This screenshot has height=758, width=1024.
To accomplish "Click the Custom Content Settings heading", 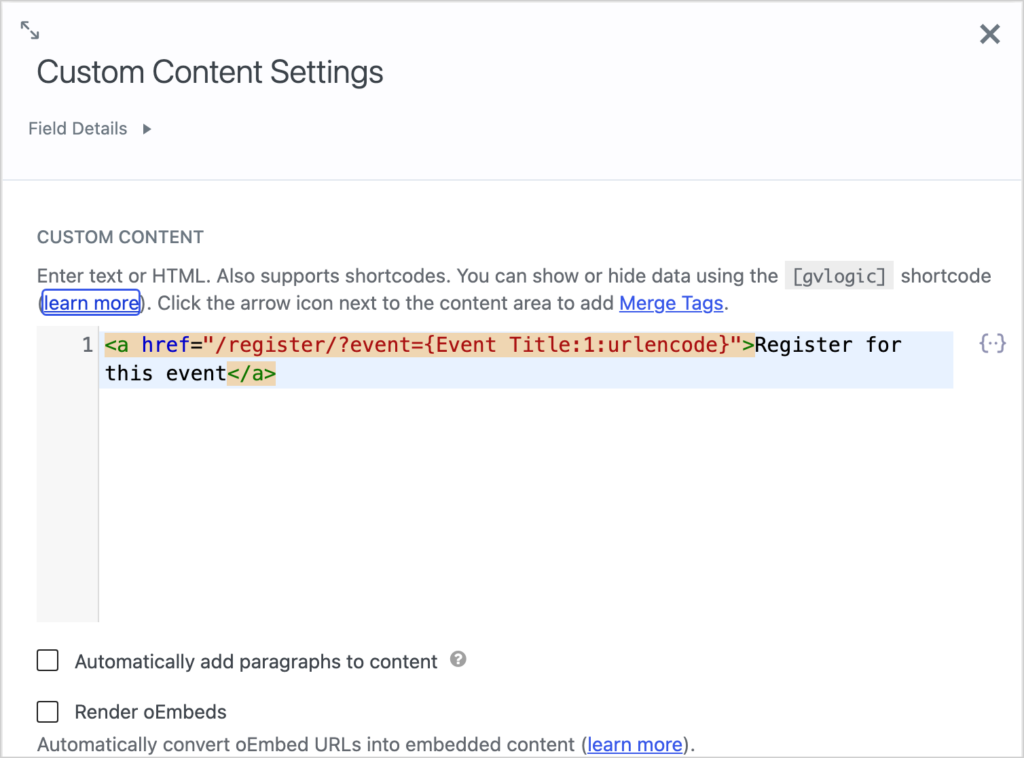I will click(x=210, y=72).
